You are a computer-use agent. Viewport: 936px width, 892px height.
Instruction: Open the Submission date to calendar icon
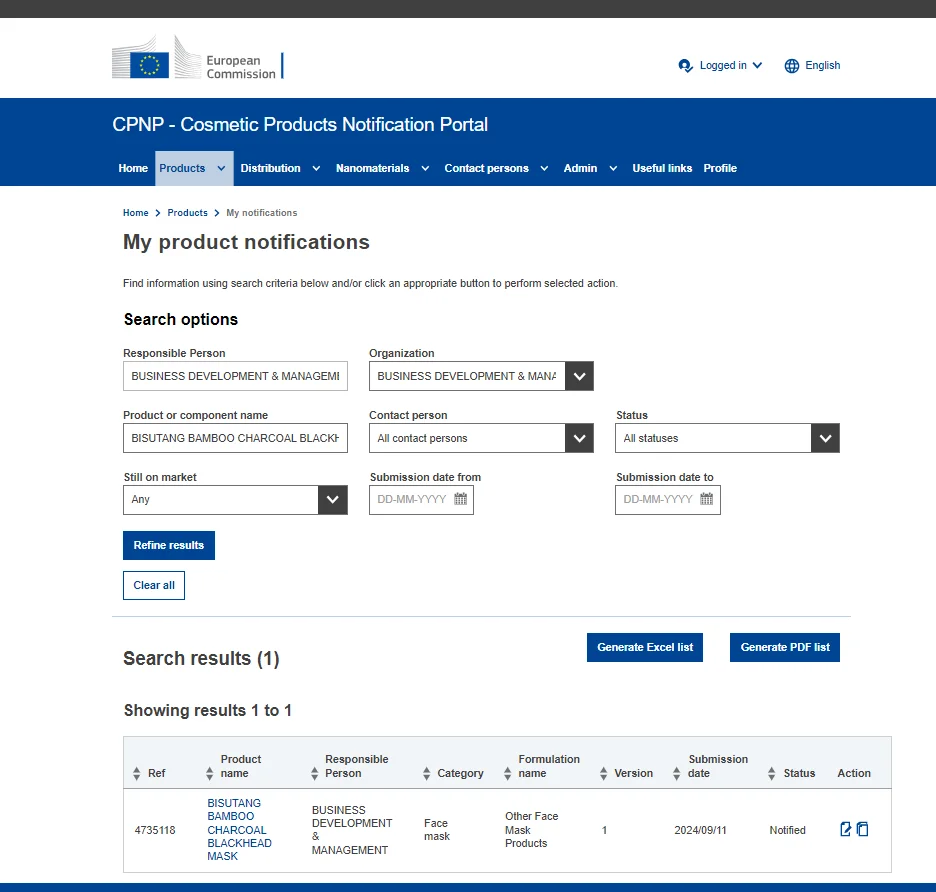click(707, 499)
